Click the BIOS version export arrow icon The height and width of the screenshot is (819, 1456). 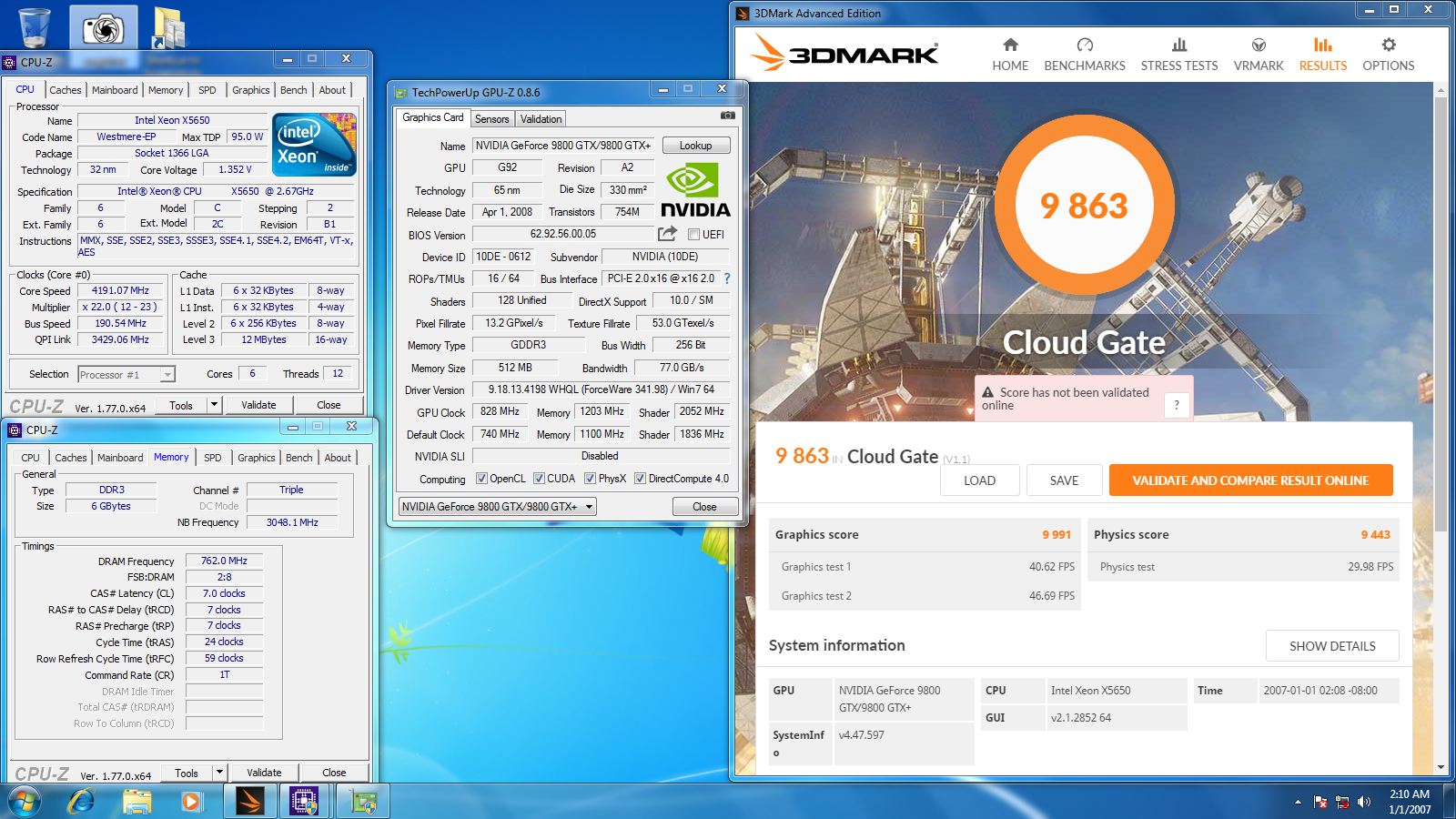point(667,234)
